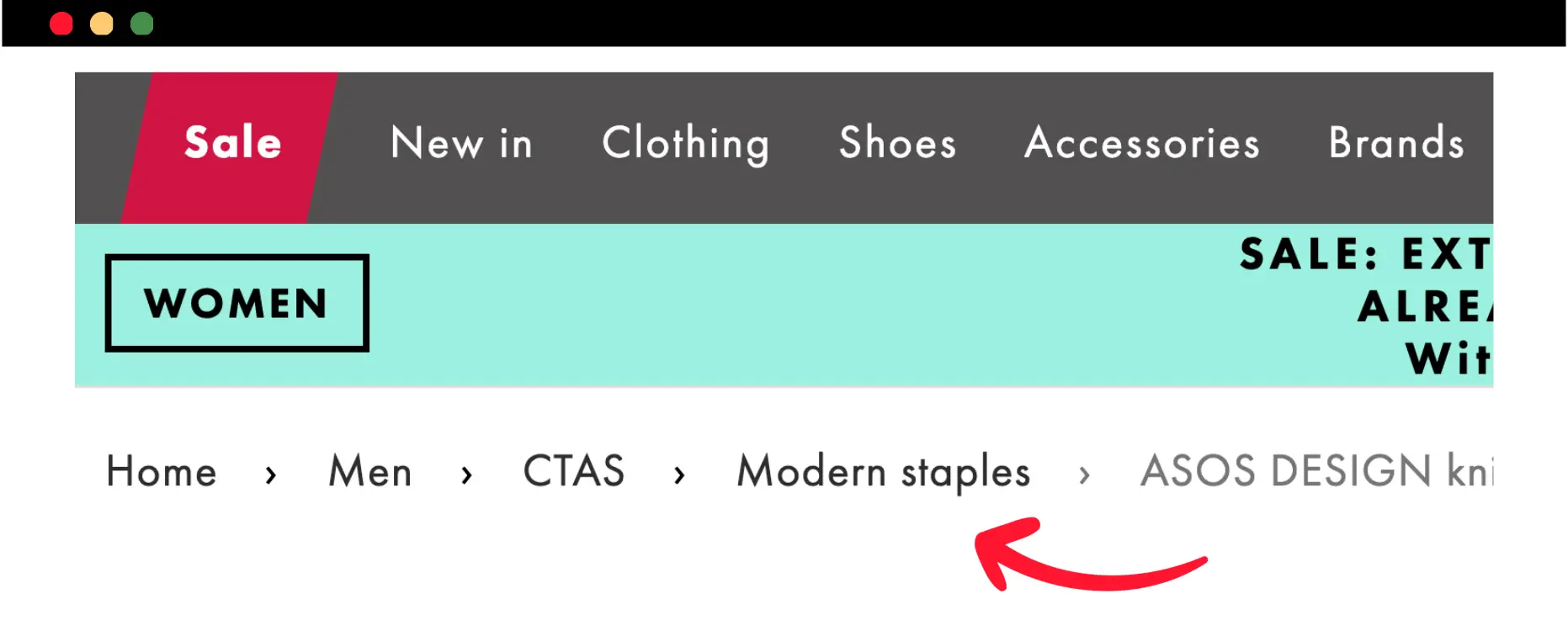Close the window with the red dot

(x=61, y=24)
